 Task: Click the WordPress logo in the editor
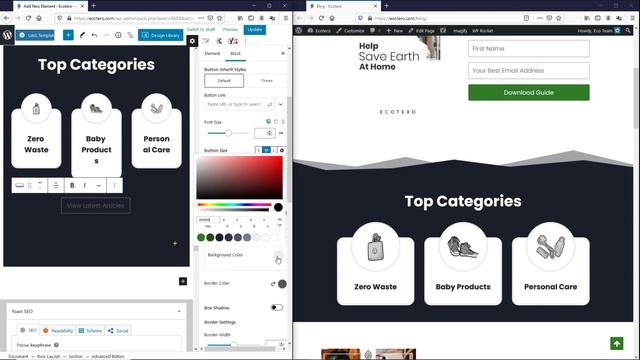[x=7, y=35]
